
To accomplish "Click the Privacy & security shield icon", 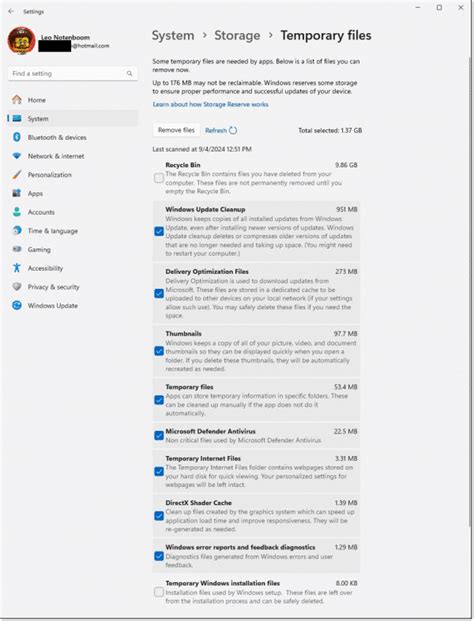I will [x=17, y=287].
